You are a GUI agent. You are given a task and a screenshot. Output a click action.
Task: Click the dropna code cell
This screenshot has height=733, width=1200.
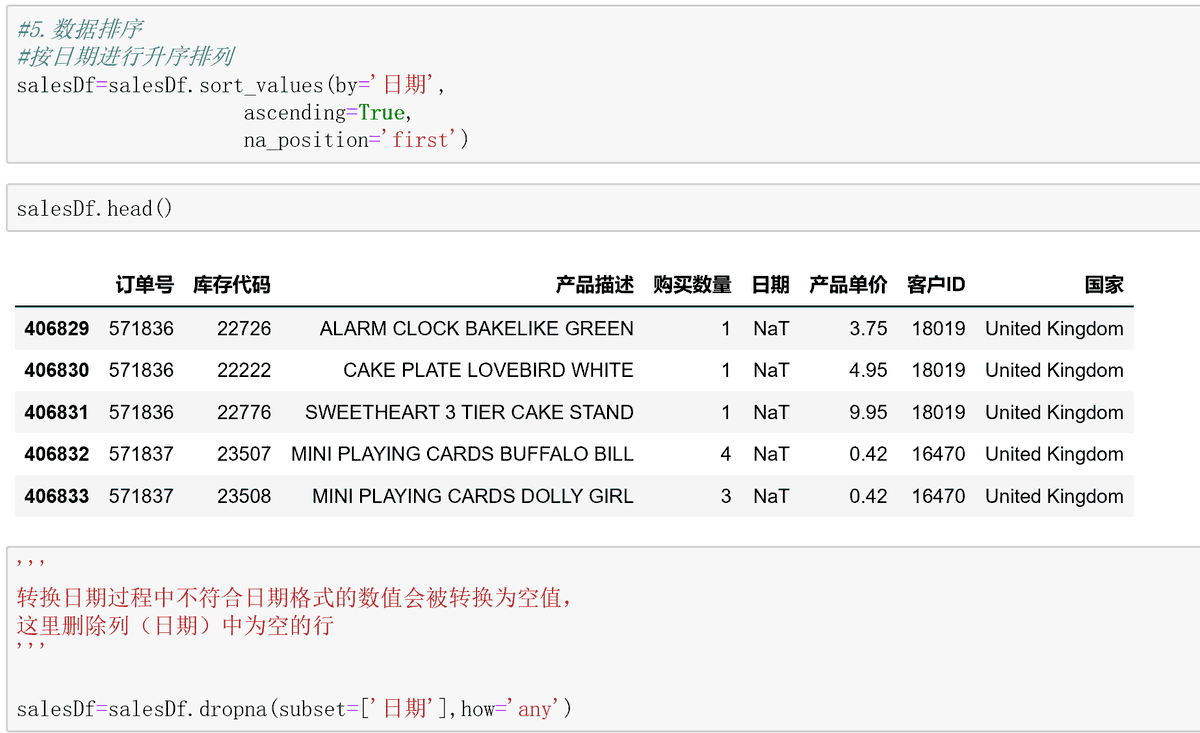click(603, 638)
